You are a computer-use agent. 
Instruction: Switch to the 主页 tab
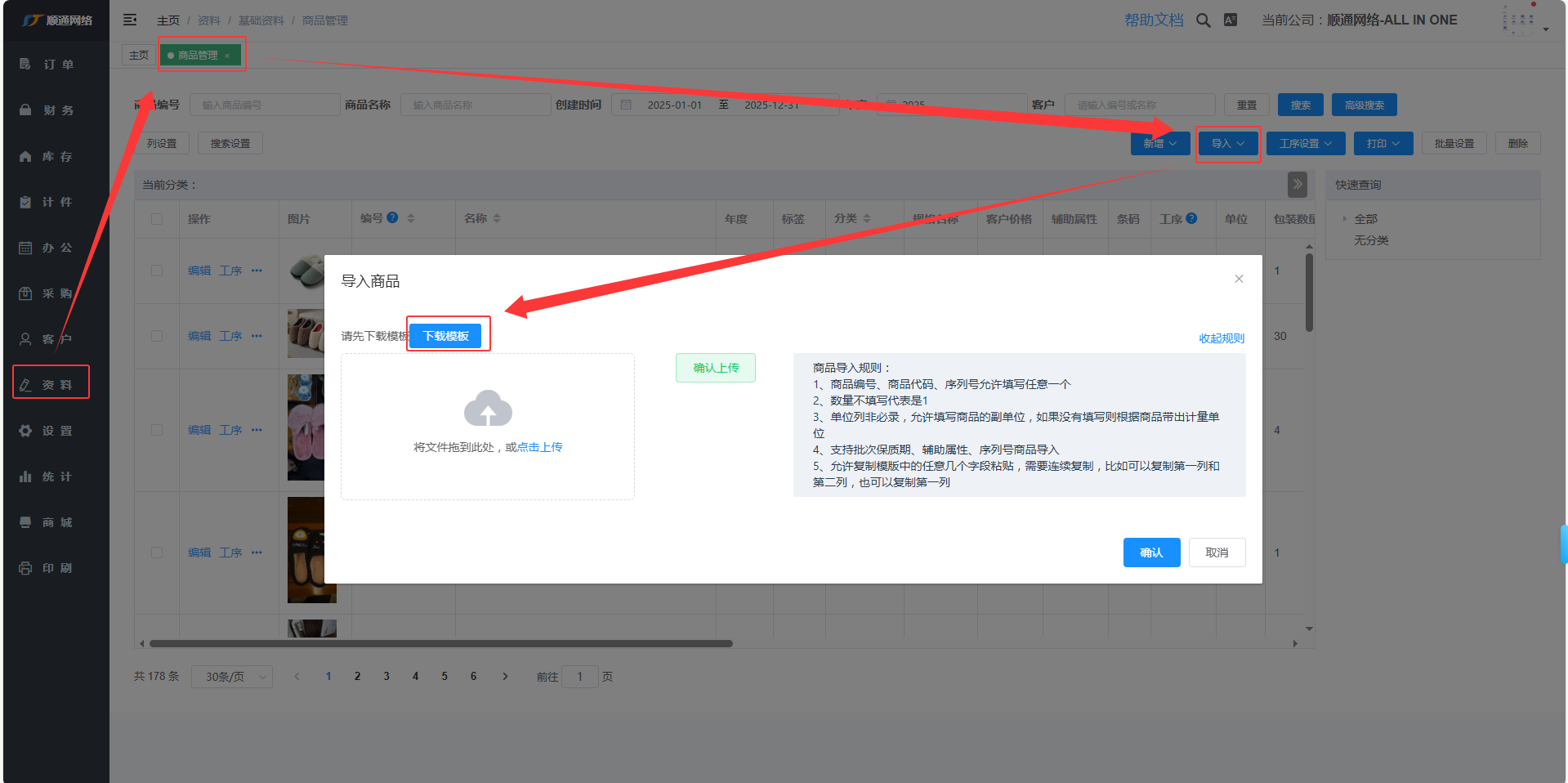tap(139, 56)
